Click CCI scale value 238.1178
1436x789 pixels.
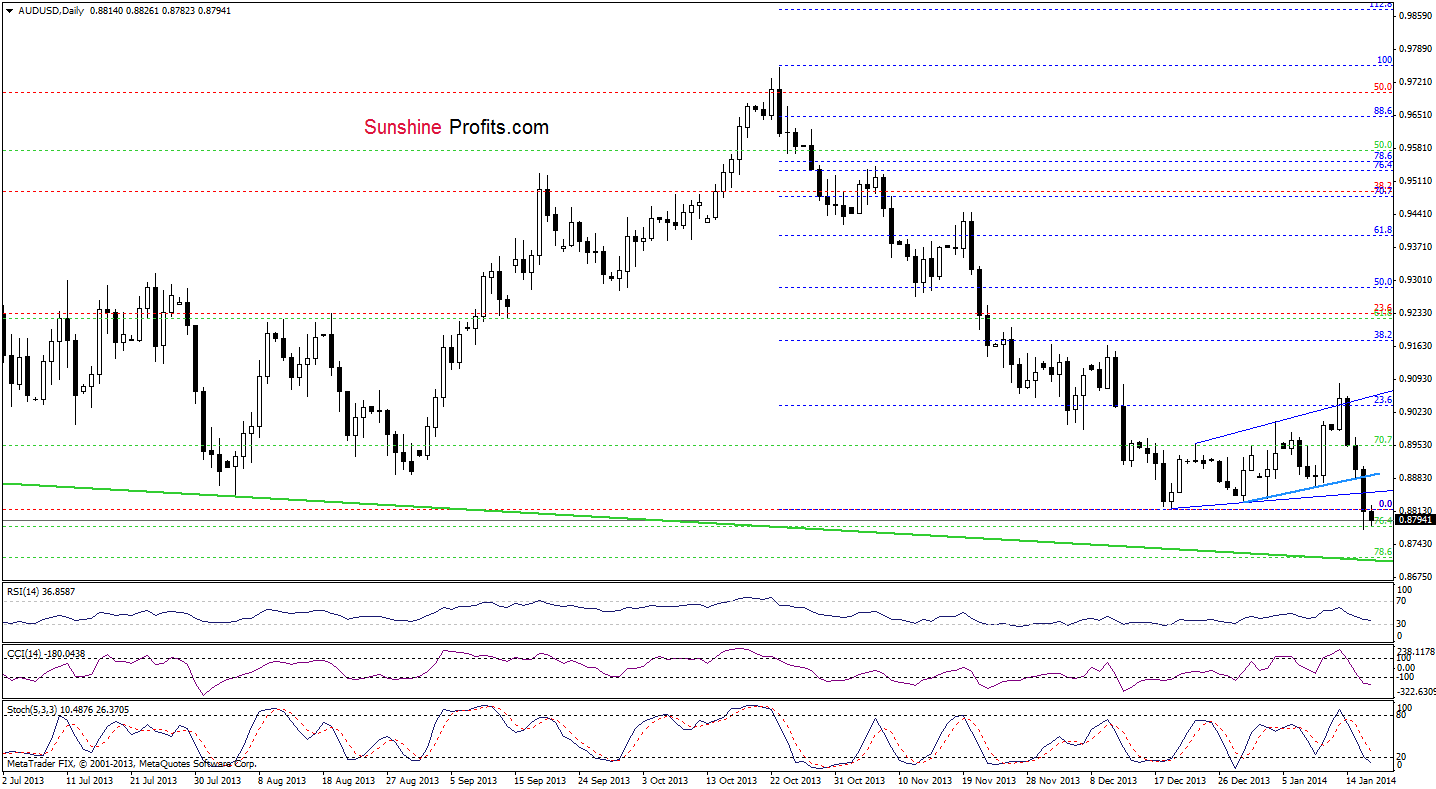(x=1416, y=651)
